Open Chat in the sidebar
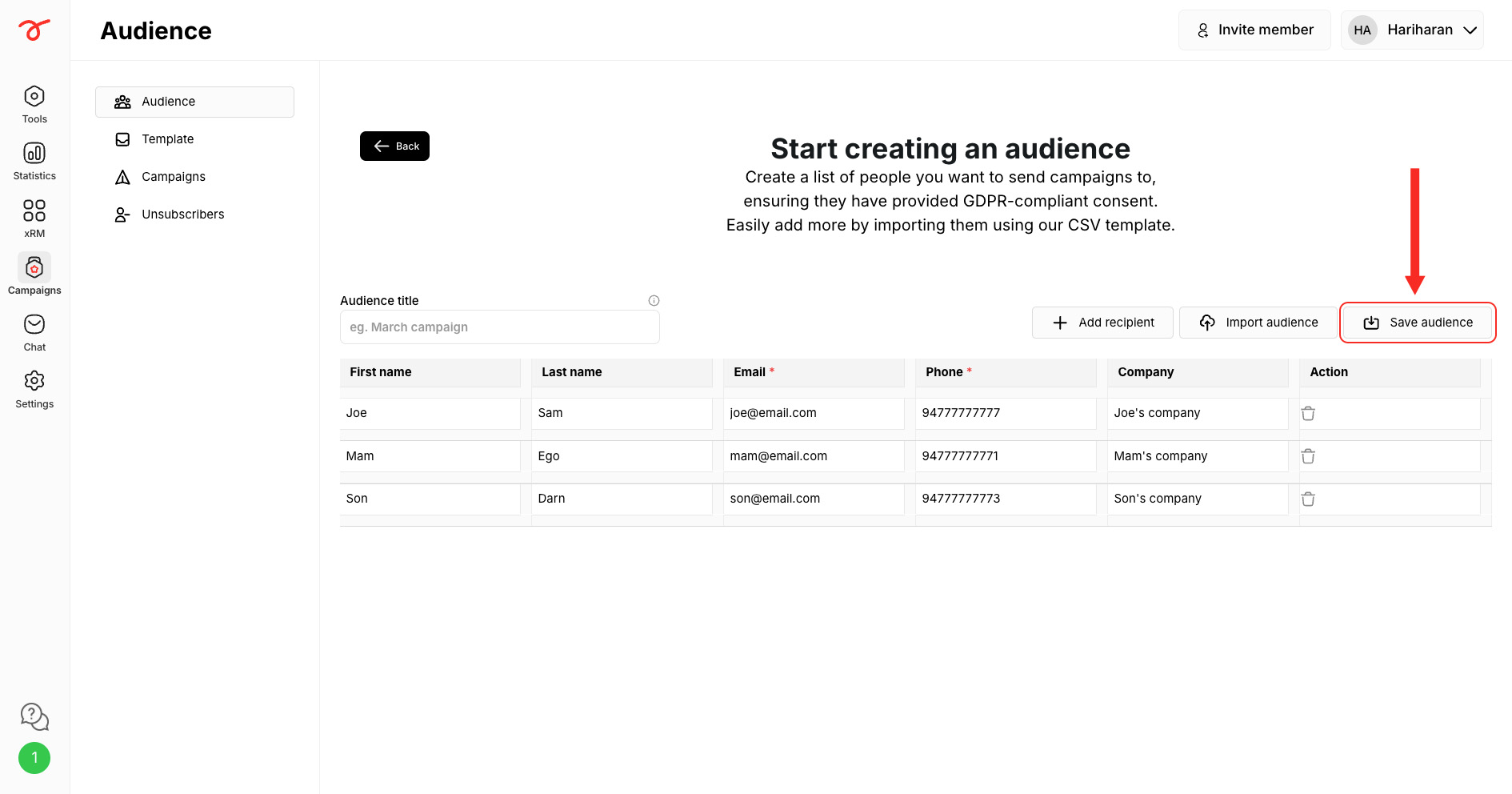This screenshot has height=794, width=1512. coord(34,333)
